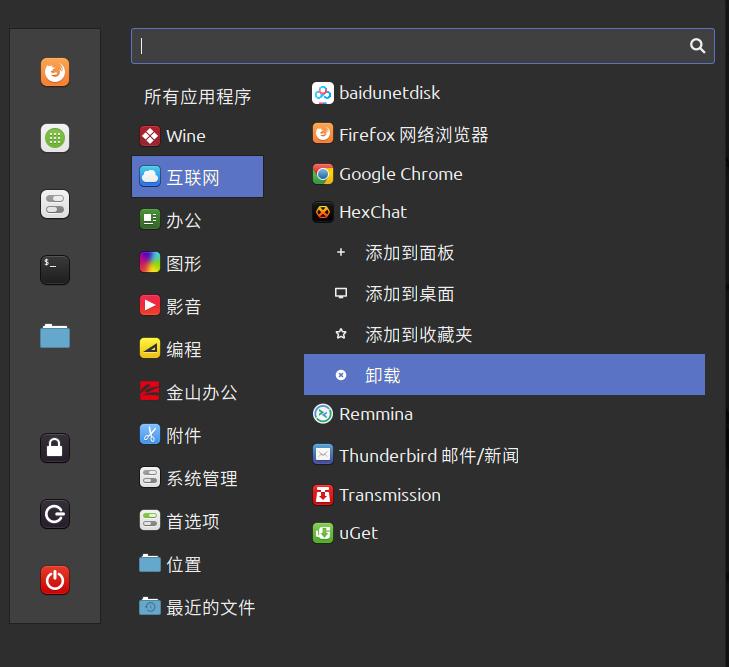The height and width of the screenshot is (667, 729).
Task: Click the 附件 scissors icon
Action: pos(150,435)
